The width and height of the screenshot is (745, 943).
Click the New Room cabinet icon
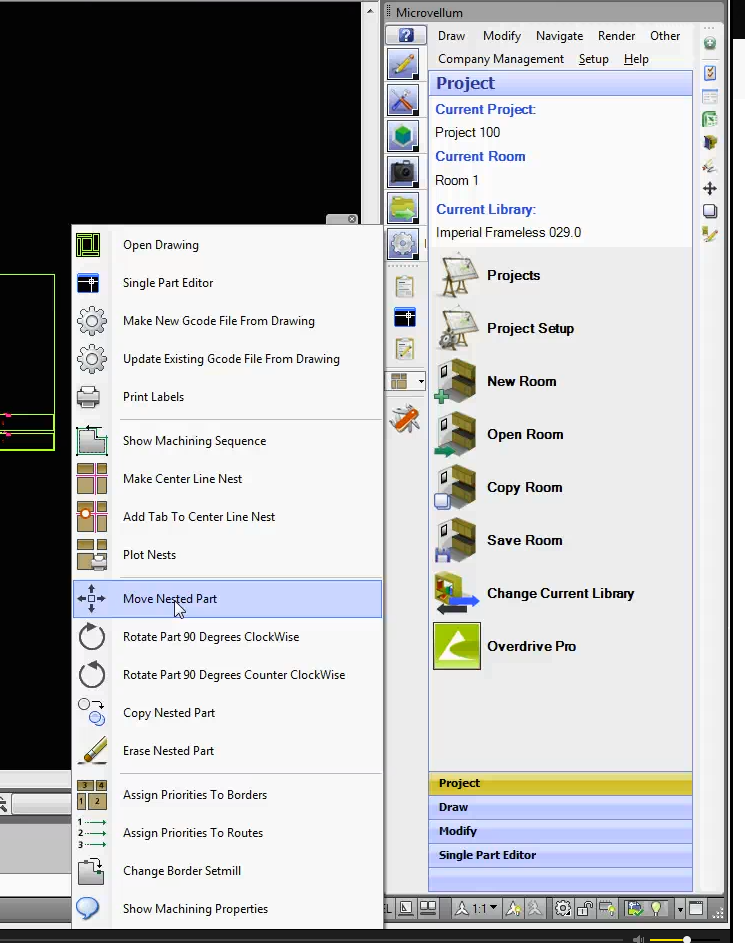pyautogui.click(x=455, y=381)
